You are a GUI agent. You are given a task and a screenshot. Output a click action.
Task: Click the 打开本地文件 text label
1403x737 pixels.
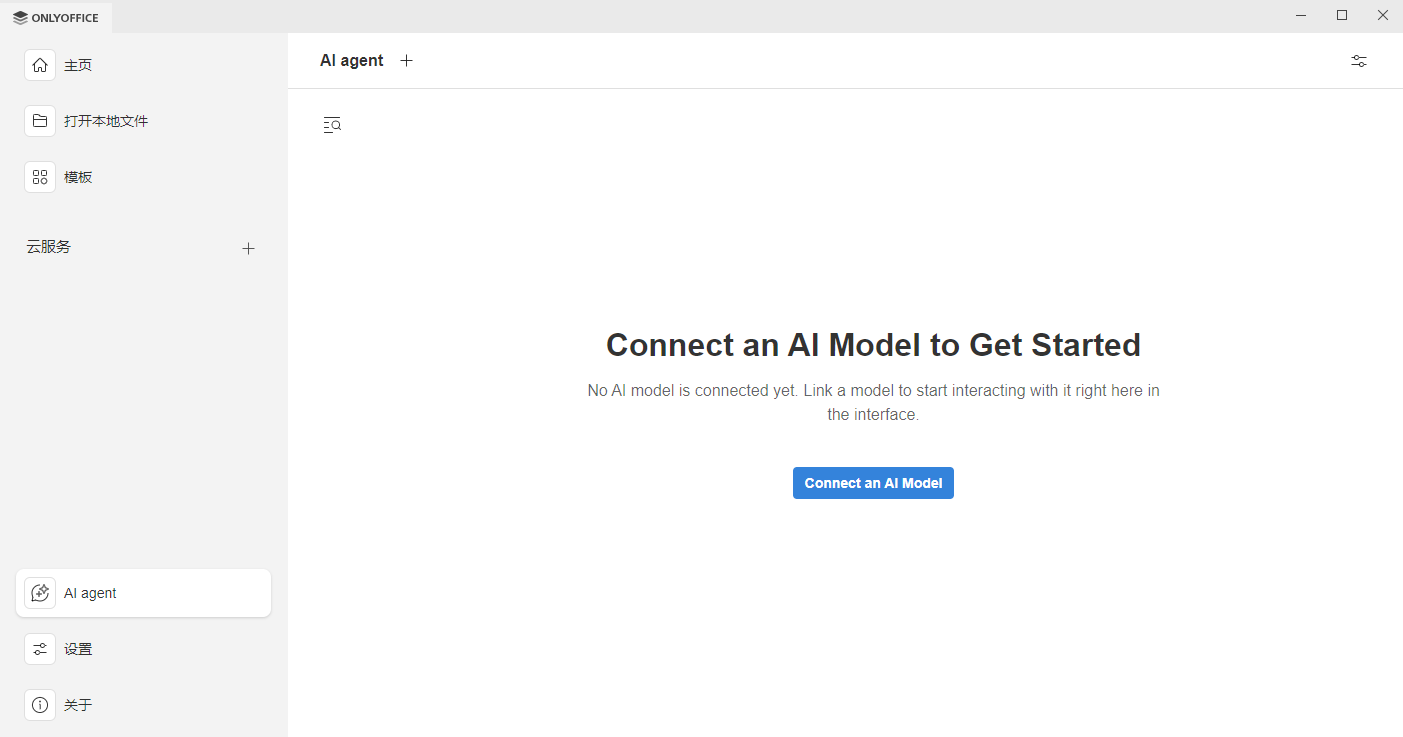106,121
